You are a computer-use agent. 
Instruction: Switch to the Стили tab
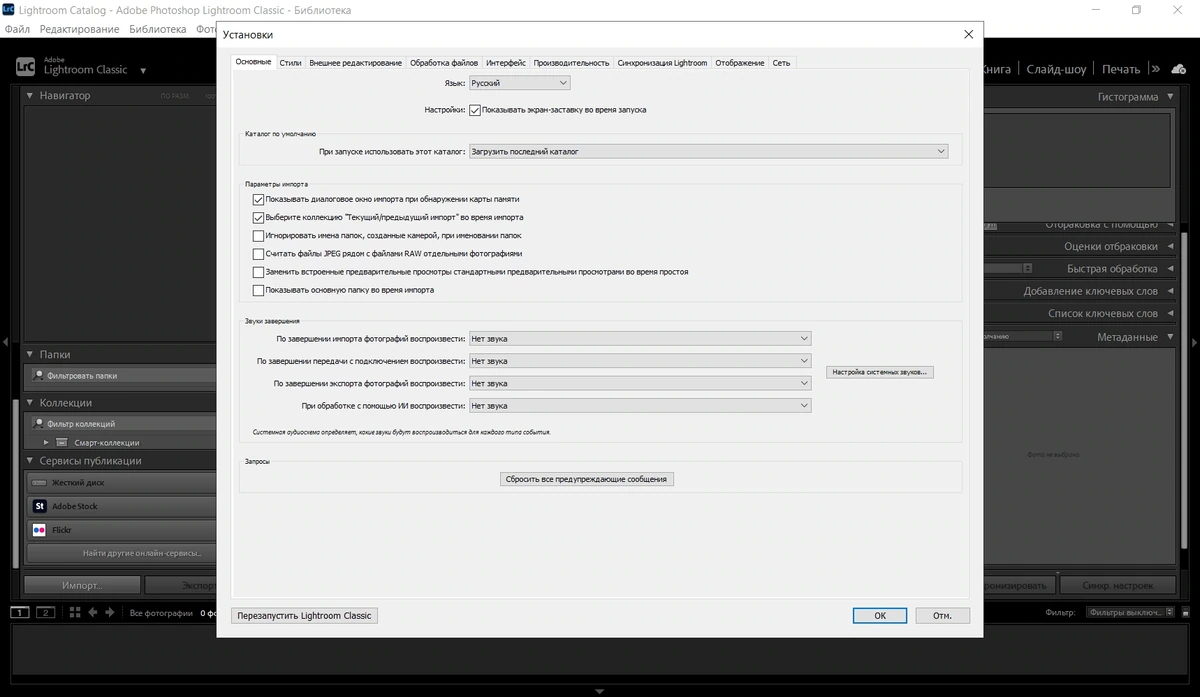coord(290,62)
